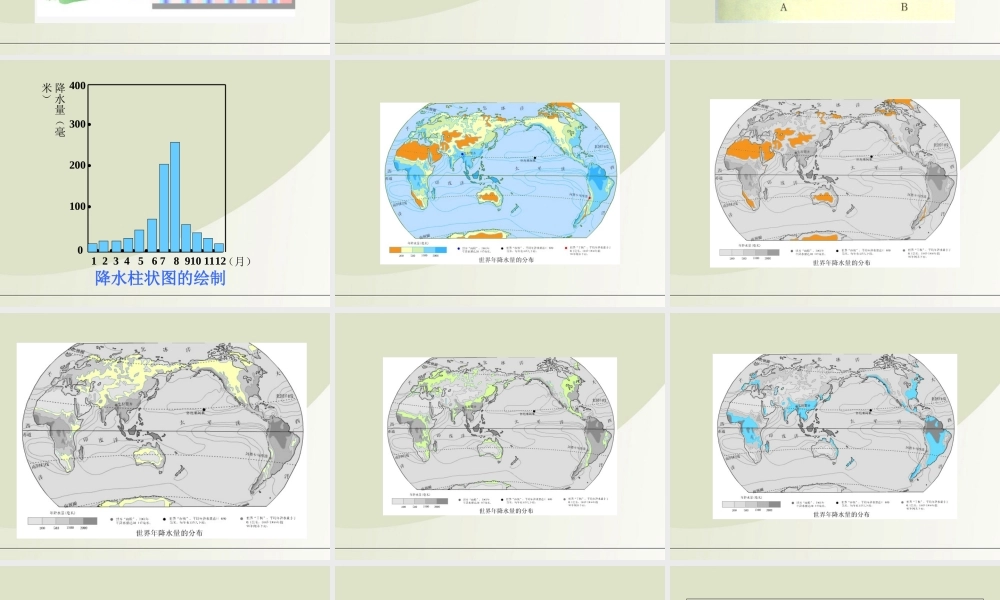Click the tallest bar for month 8
The width and height of the screenshot is (1000, 600).
click(x=175, y=197)
